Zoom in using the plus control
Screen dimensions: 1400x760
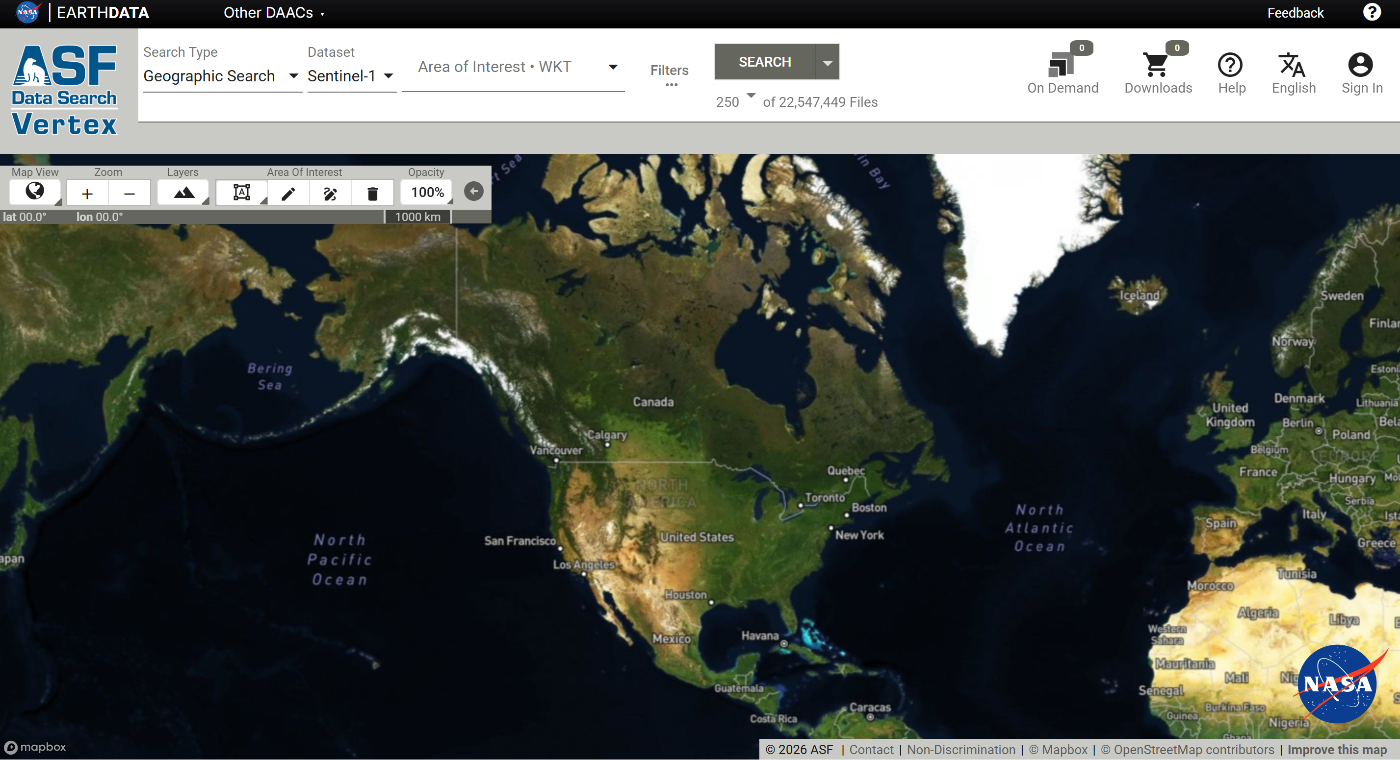click(86, 192)
